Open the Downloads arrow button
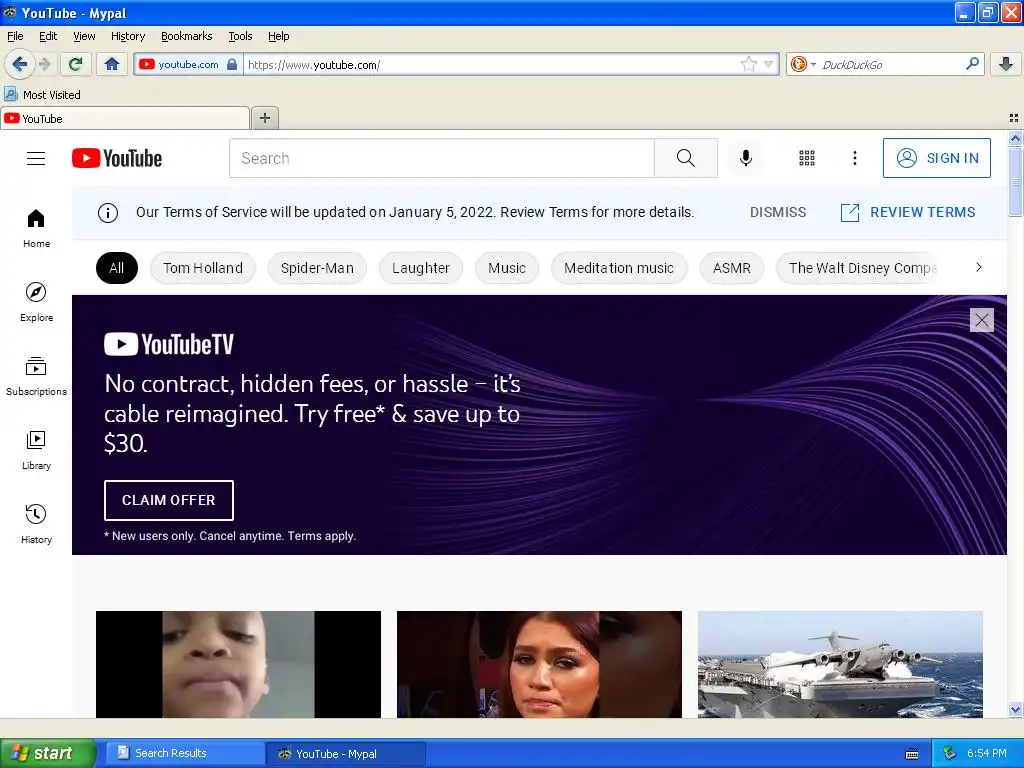The width and height of the screenshot is (1024, 768). tap(1006, 64)
